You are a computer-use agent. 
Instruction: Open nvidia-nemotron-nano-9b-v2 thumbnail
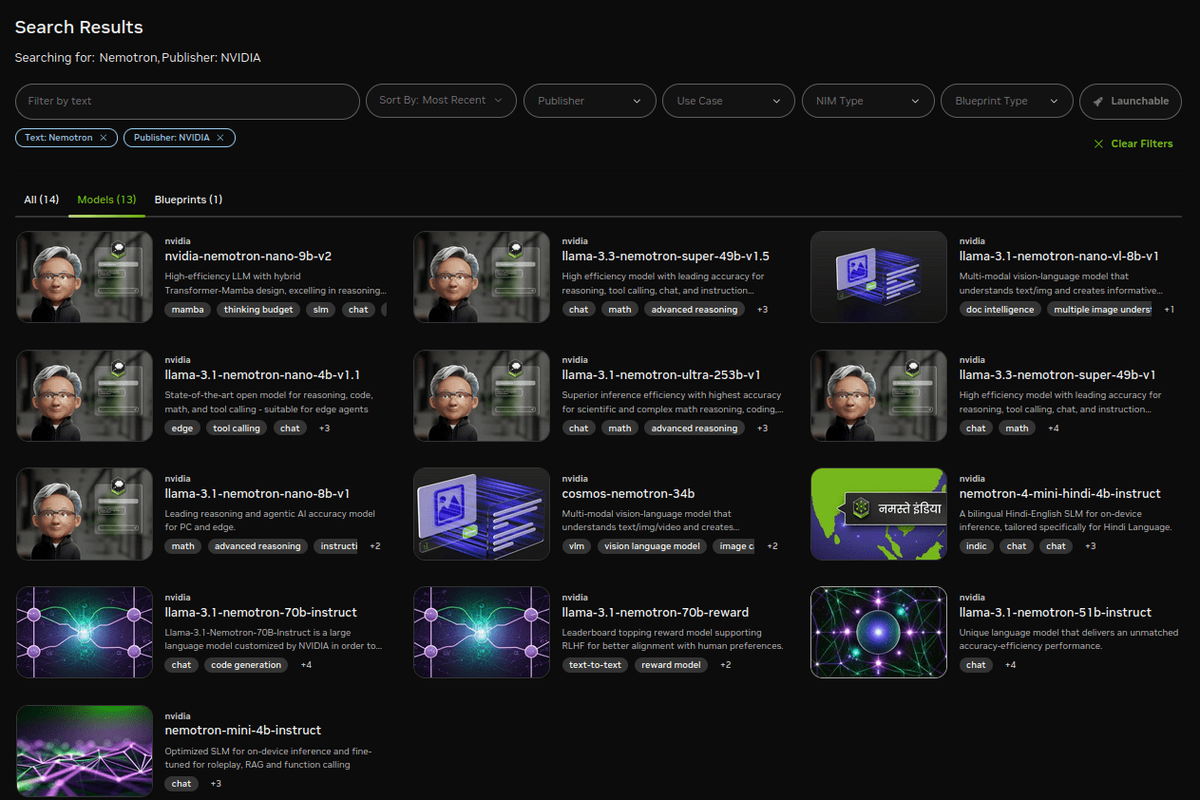85,277
